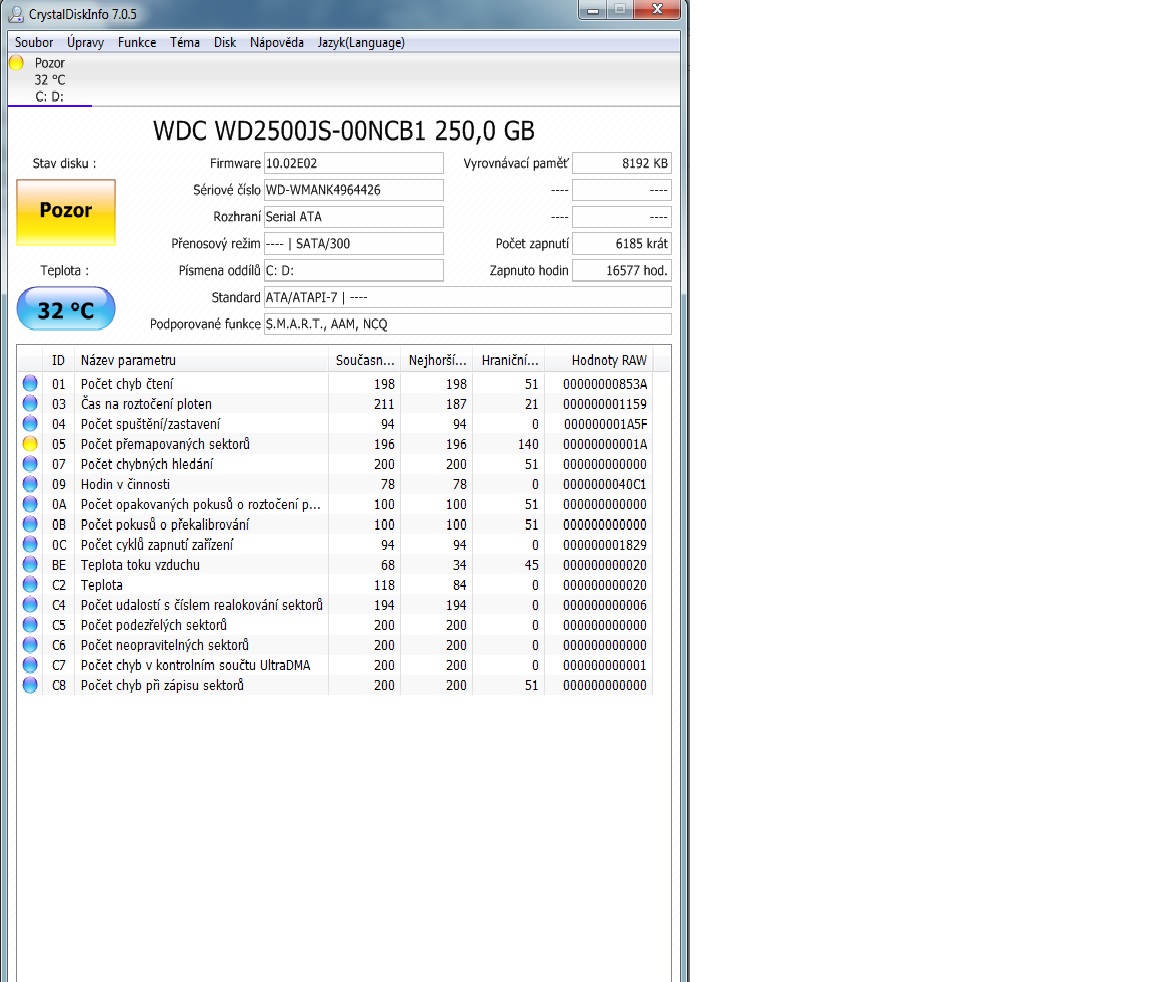Click the blue status orb for attribute C7
The image size is (1152, 982).
(30, 665)
